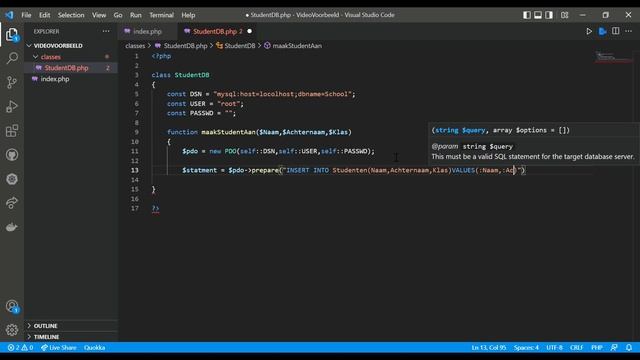Expand the TIMELINE section
The image size is (640, 360).
(47, 337)
